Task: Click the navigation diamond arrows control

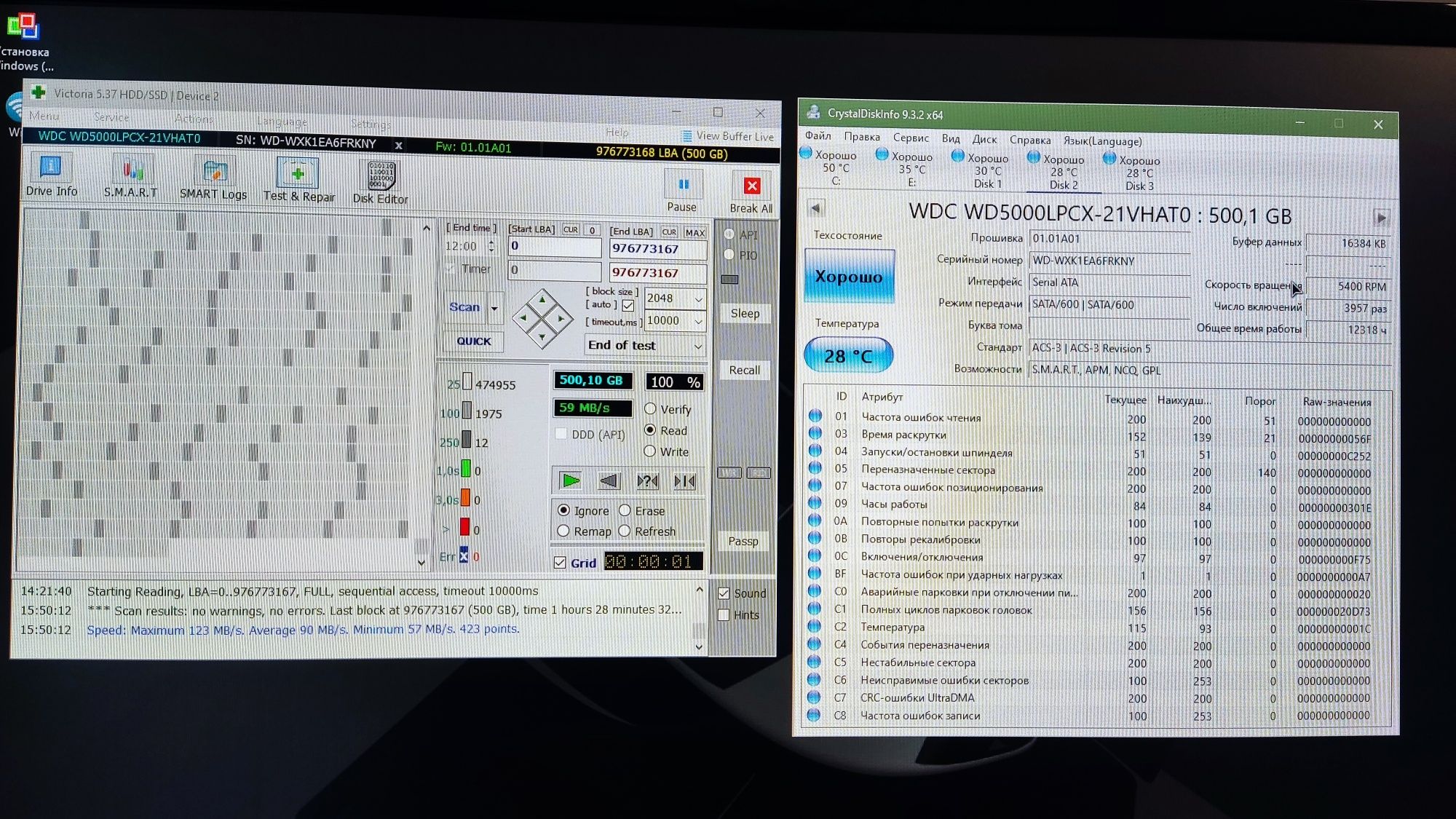Action: [542, 318]
